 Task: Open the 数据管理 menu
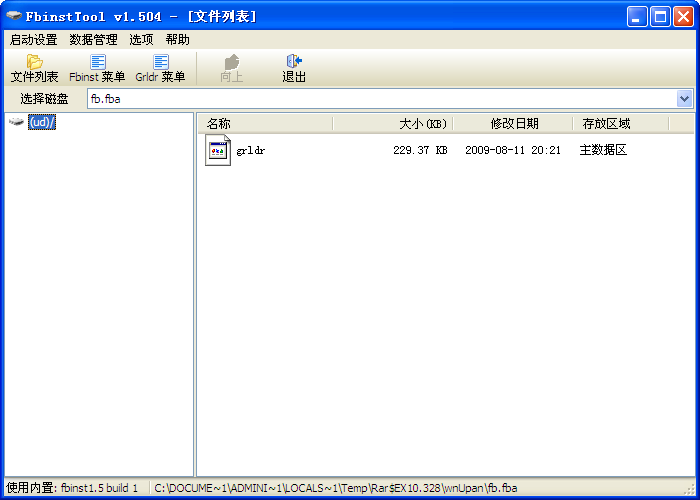[x=93, y=40]
